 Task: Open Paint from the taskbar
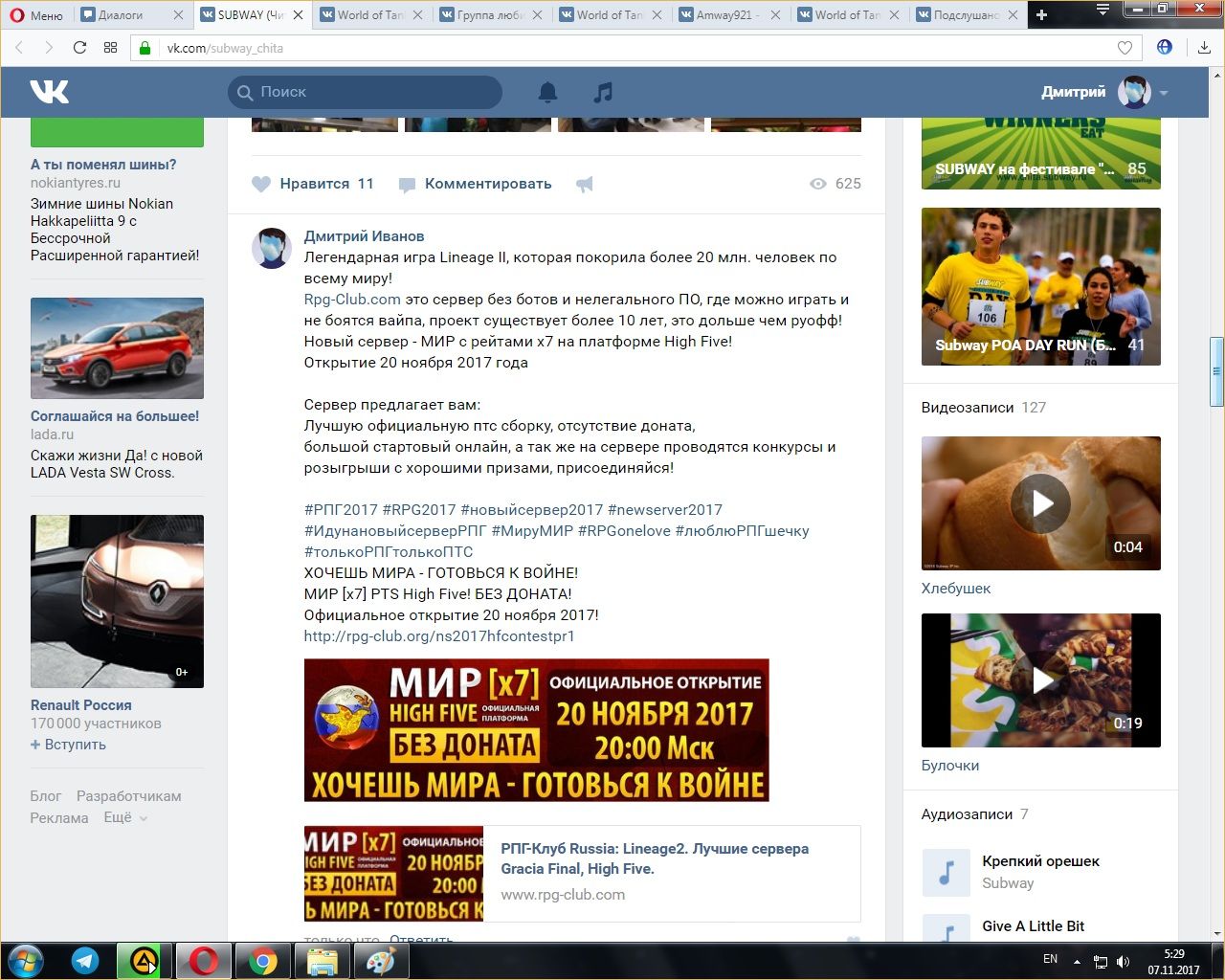pyautogui.click(x=380, y=961)
